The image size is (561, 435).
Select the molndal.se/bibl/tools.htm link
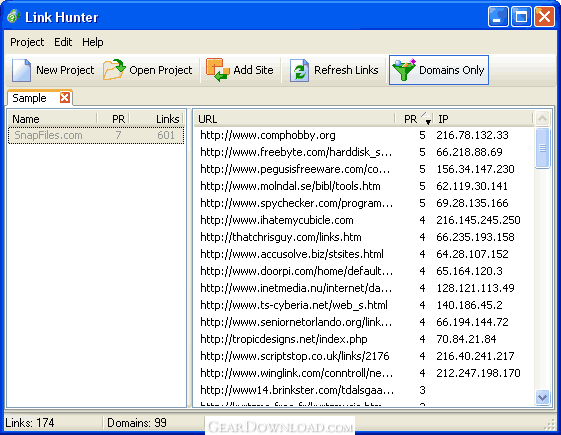[290, 186]
